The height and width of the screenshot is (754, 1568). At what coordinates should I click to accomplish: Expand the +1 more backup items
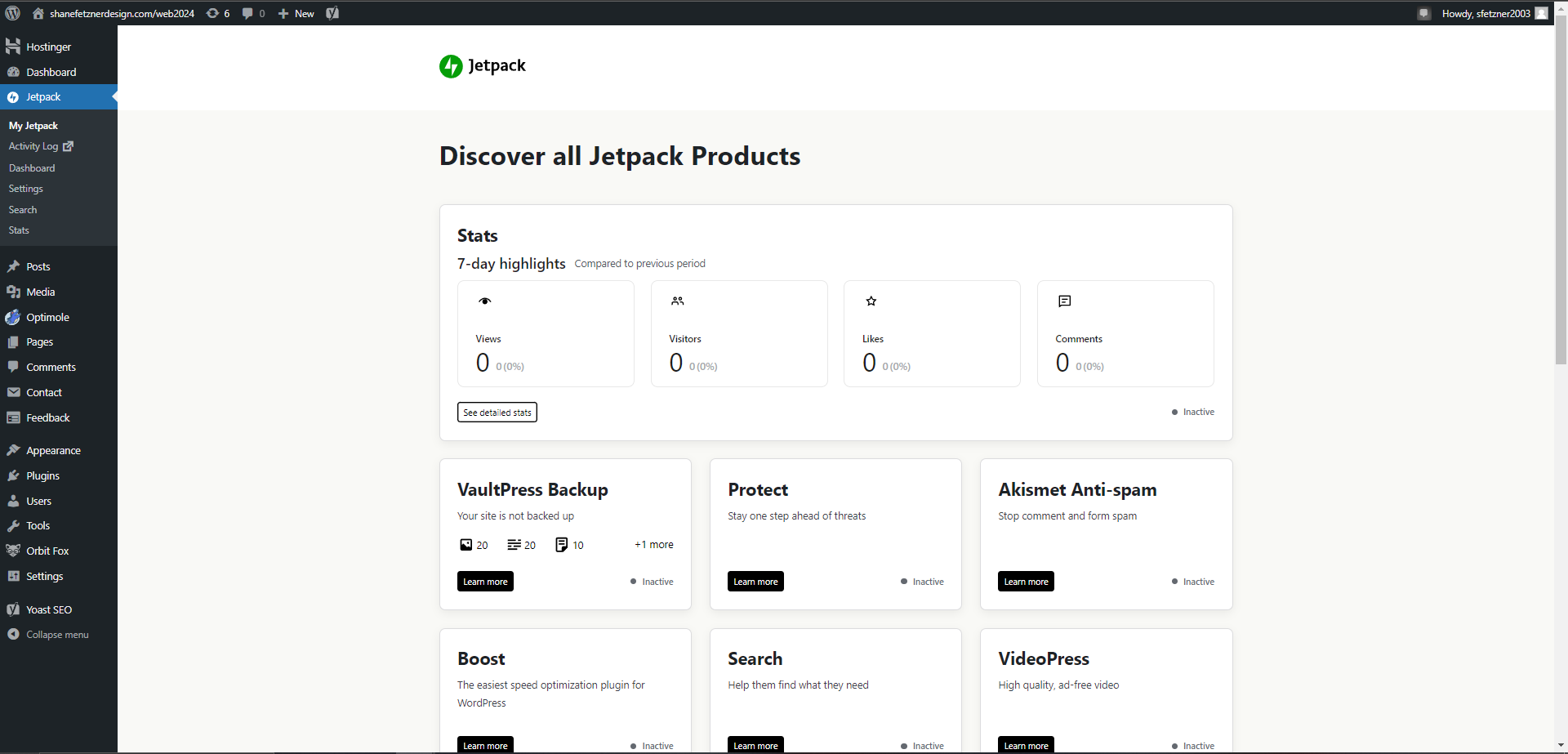pyautogui.click(x=653, y=545)
